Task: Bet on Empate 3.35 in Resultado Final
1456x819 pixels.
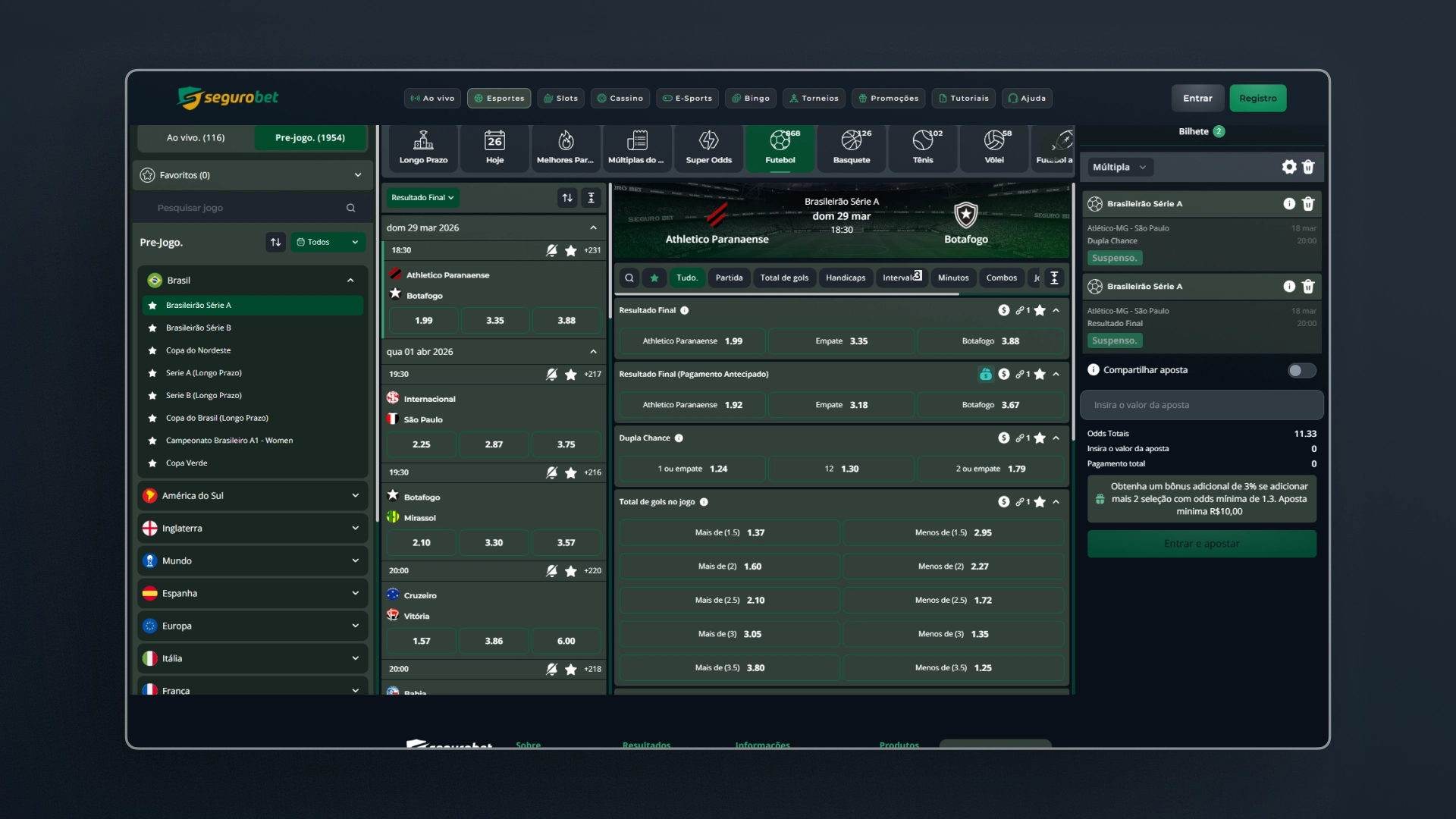Action: click(x=841, y=341)
